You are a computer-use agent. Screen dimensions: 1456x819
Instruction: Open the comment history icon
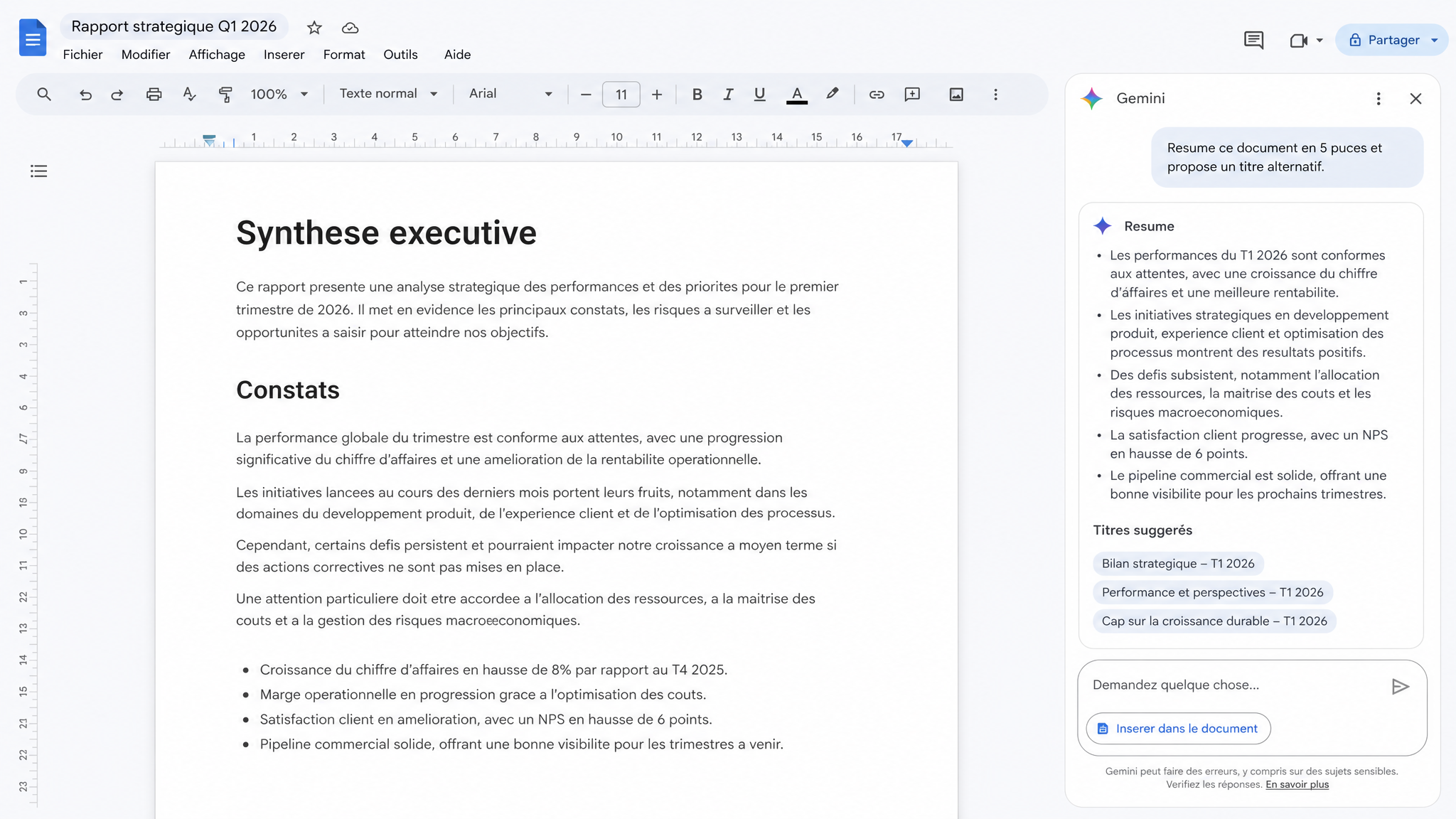(1253, 40)
